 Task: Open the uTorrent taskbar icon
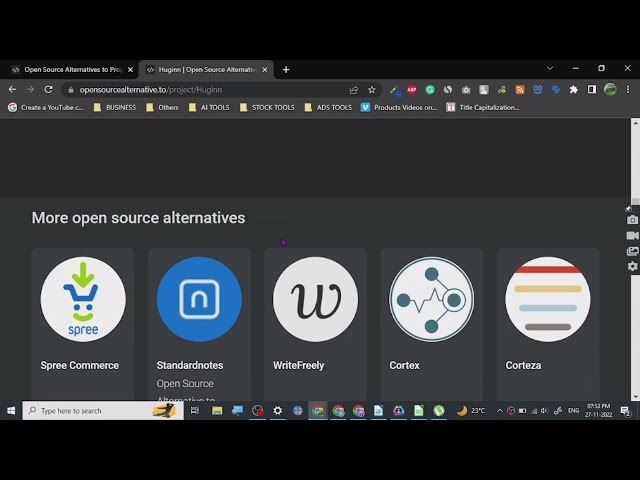click(x=439, y=411)
